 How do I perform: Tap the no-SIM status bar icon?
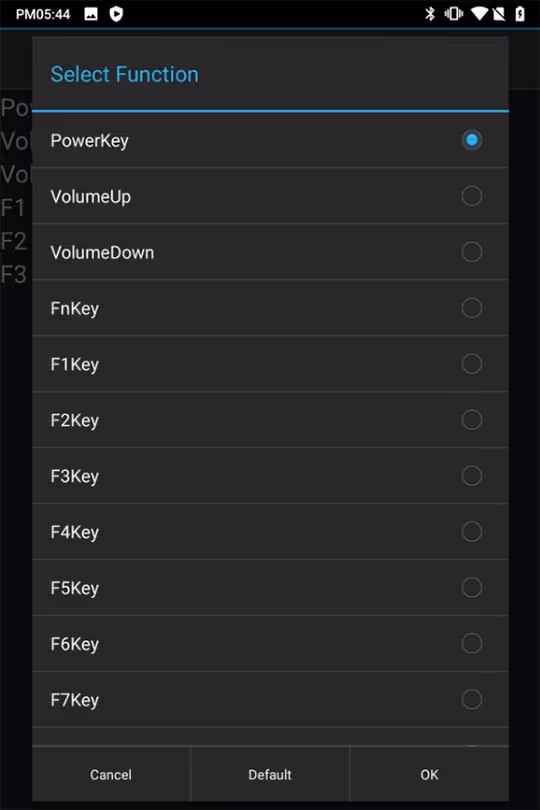coord(499,13)
